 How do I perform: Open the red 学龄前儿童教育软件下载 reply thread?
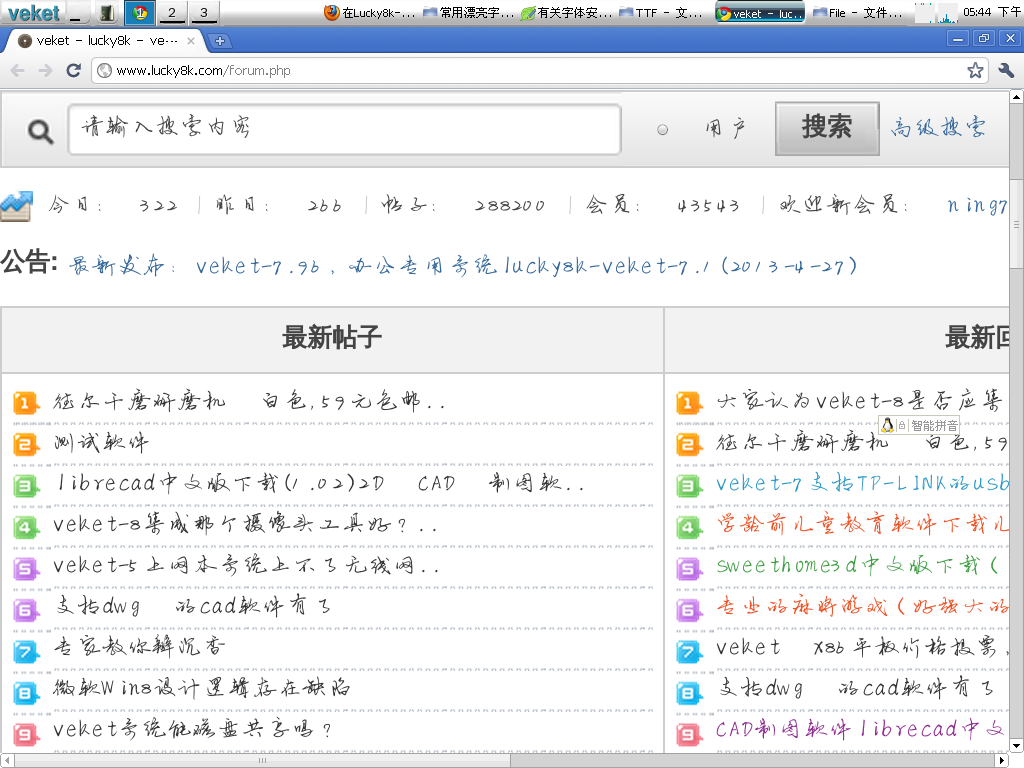(x=862, y=524)
